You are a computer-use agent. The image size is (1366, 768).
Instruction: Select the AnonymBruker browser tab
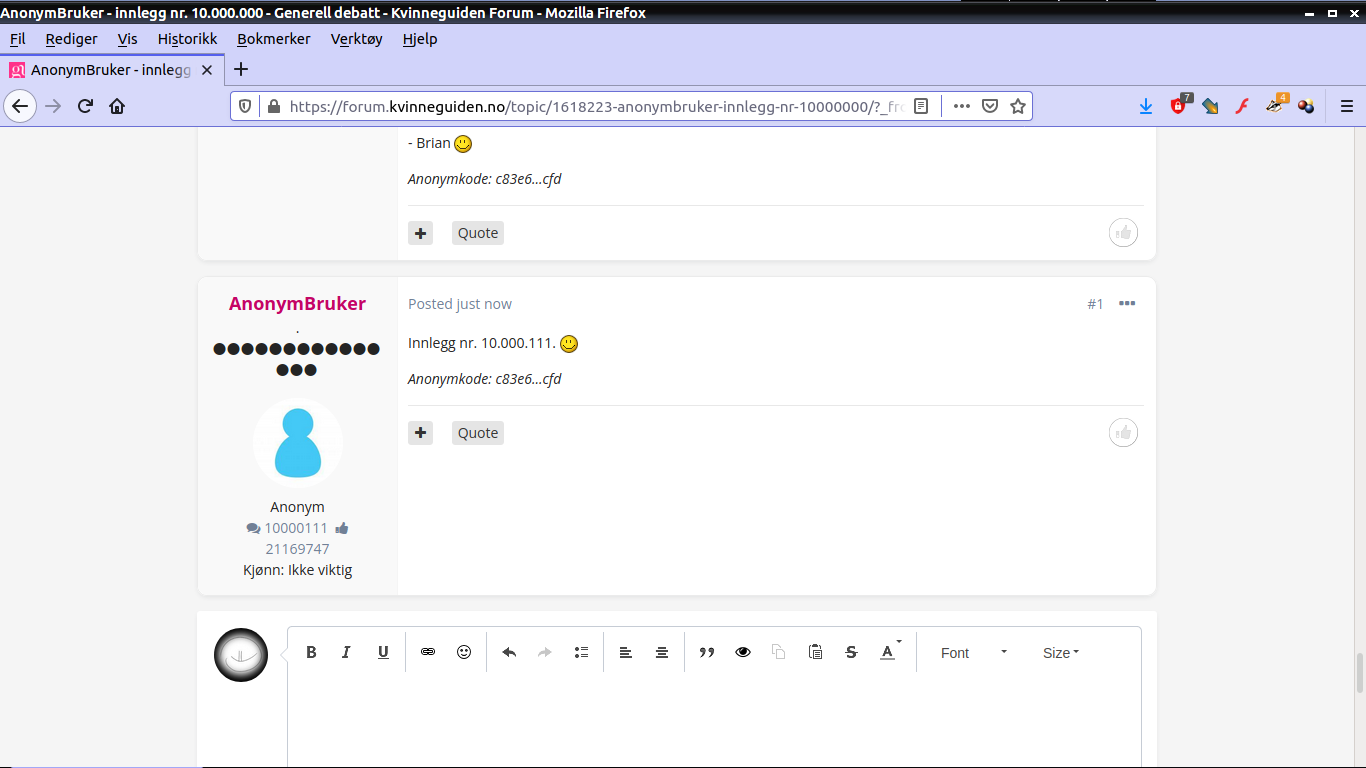pyautogui.click(x=111, y=70)
